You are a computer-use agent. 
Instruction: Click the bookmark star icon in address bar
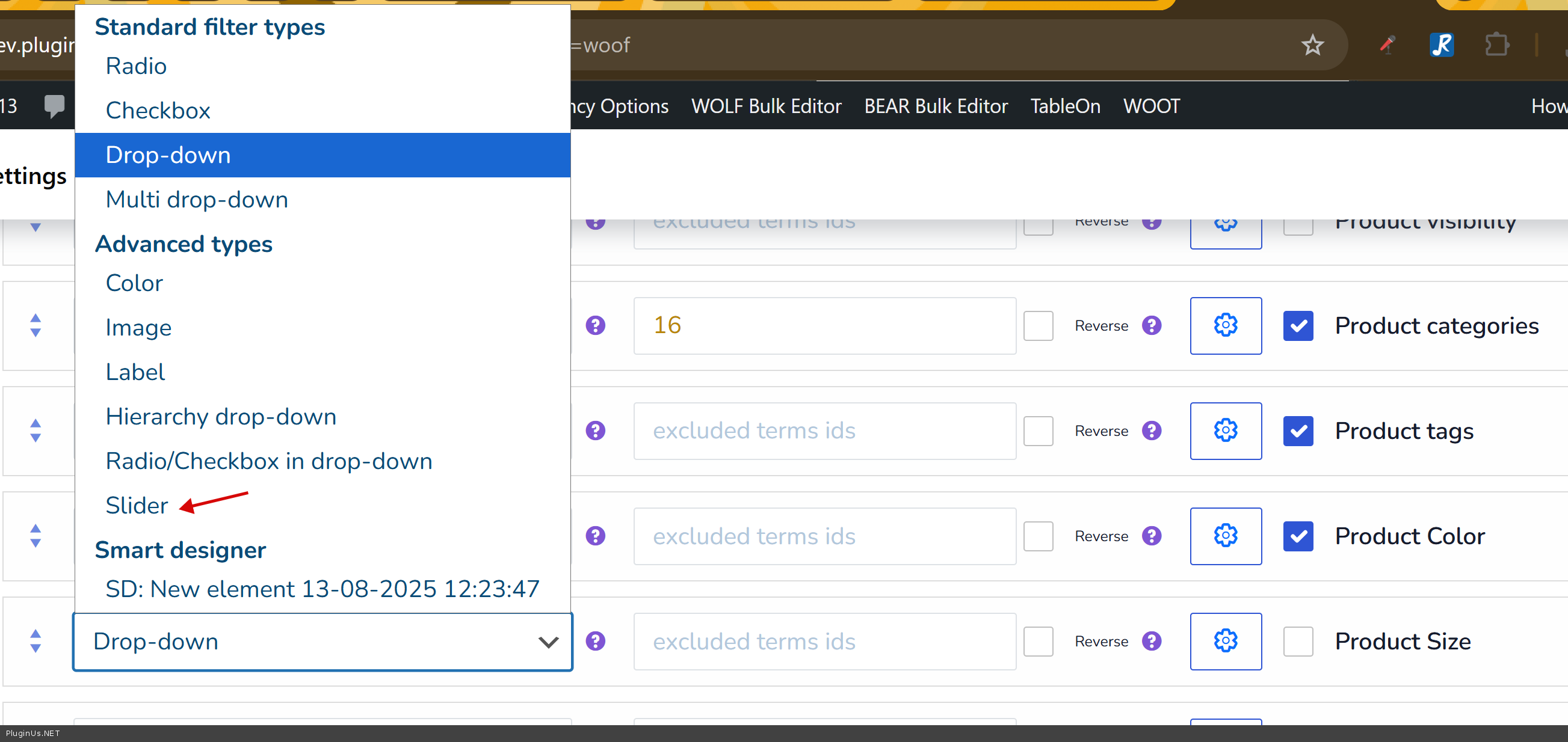pyautogui.click(x=1312, y=45)
